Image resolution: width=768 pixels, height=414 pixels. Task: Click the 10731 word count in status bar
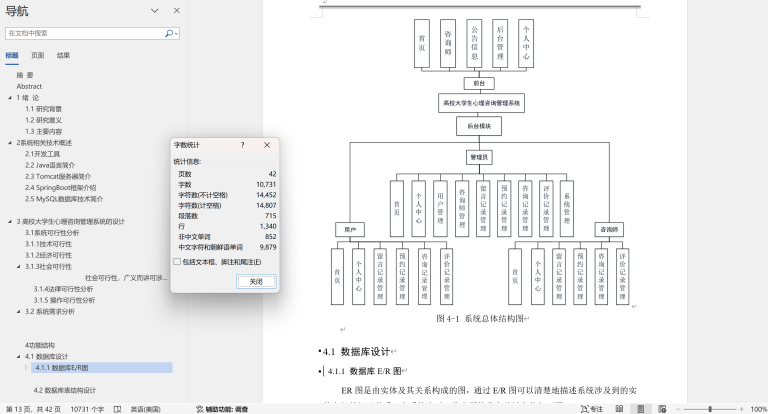tap(87, 408)
